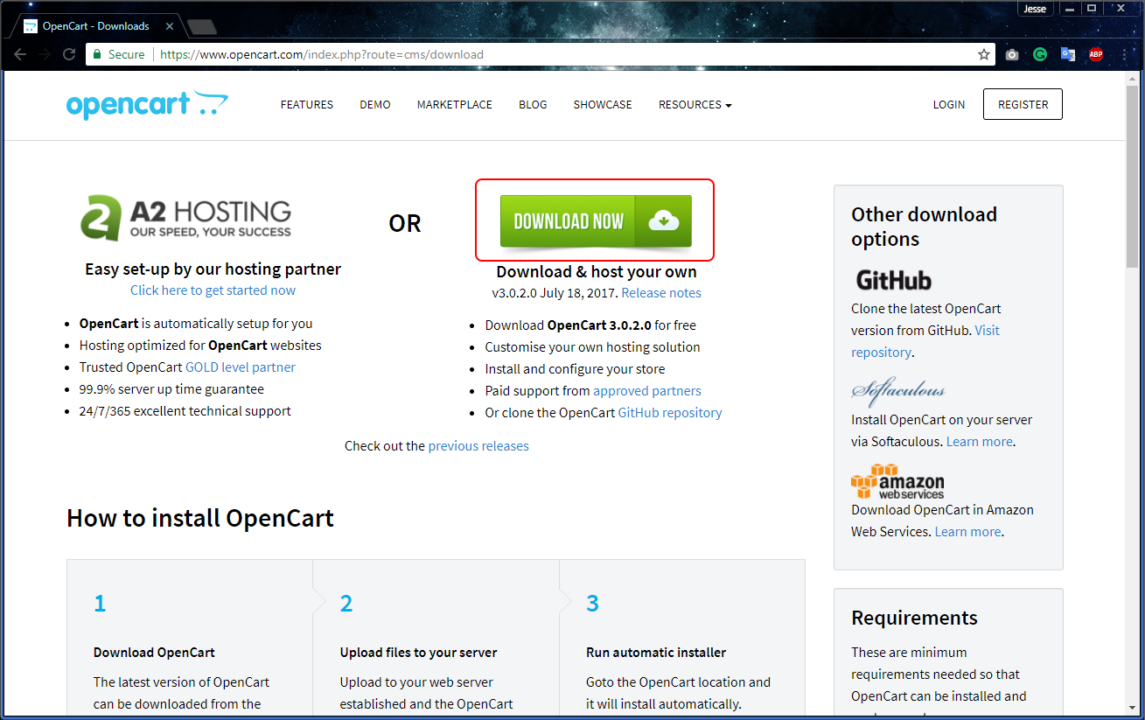Click the Softaculous logo

(x=898, y=392)
